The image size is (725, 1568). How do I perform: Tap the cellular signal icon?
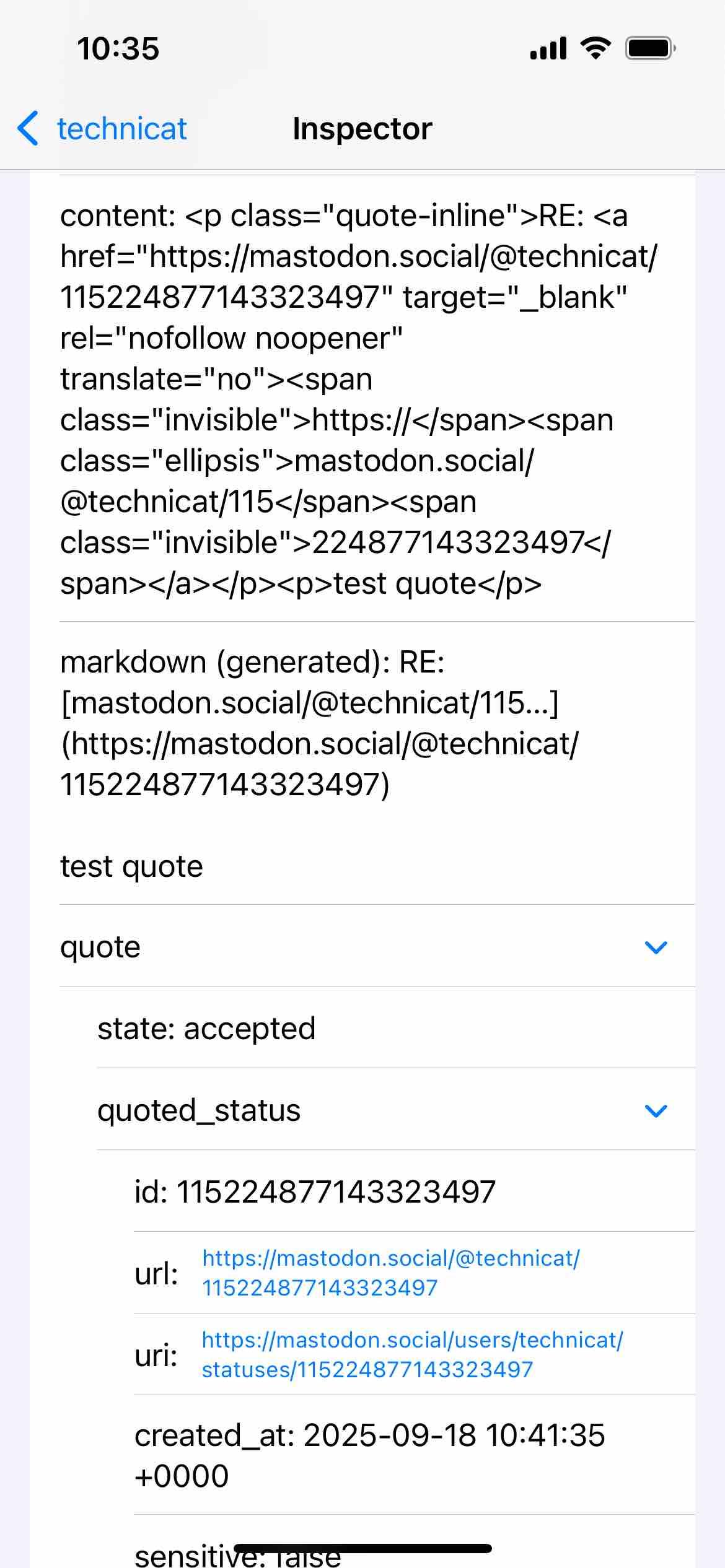[x=548, y=48]
